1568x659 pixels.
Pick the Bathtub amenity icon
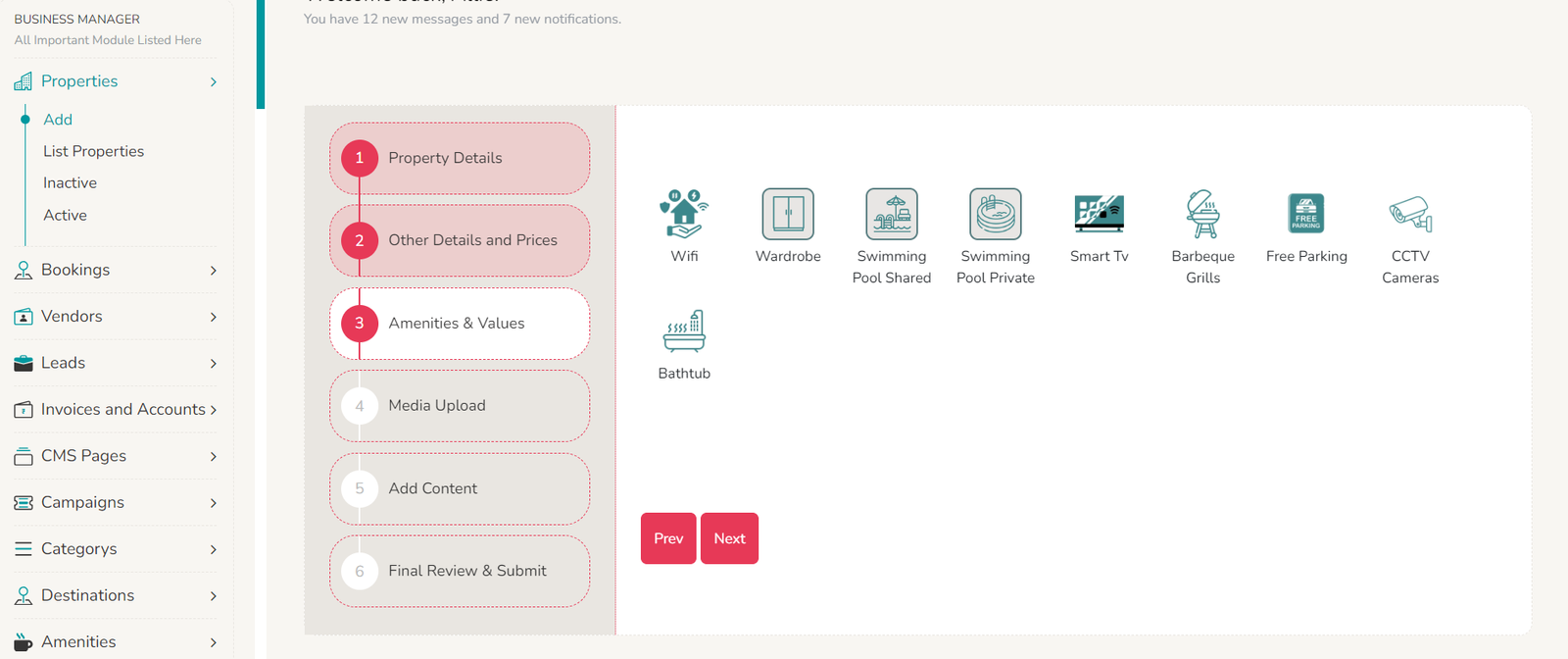[684, 331]
